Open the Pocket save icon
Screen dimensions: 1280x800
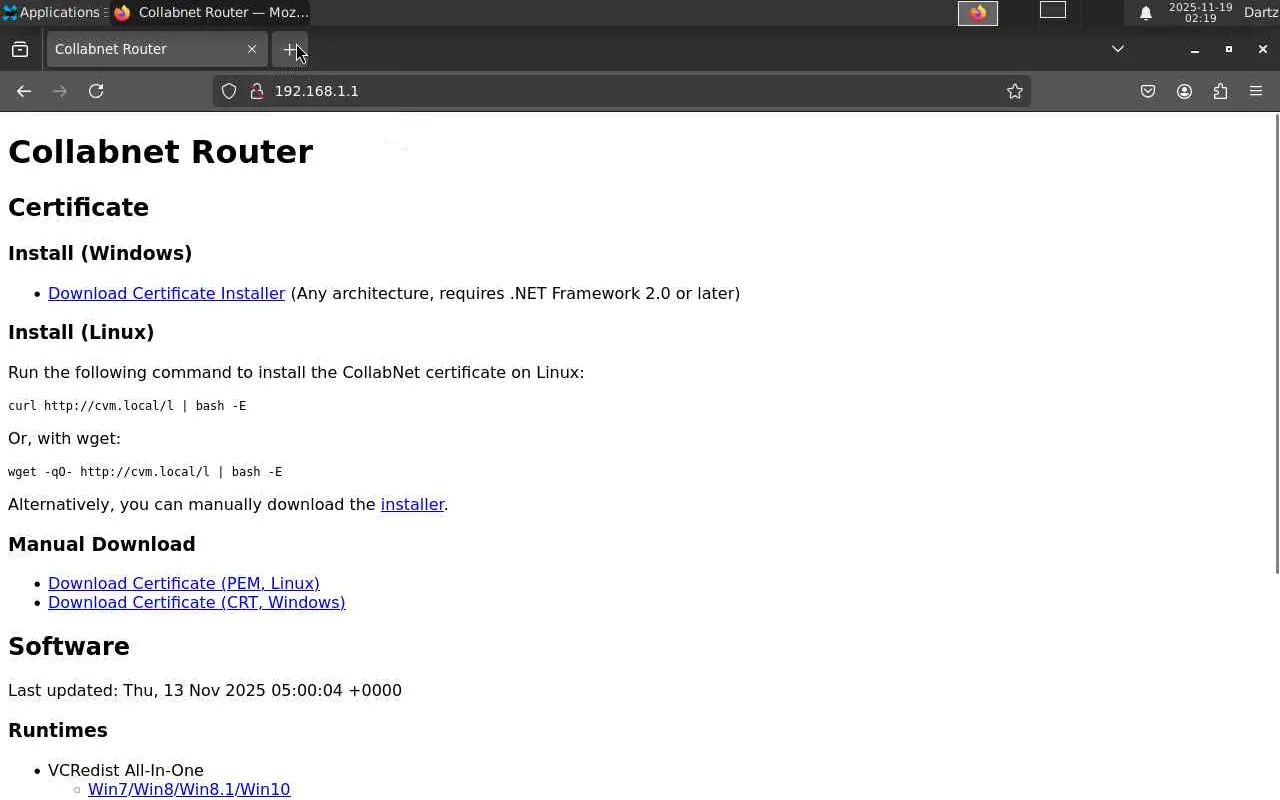point(1148,91)
